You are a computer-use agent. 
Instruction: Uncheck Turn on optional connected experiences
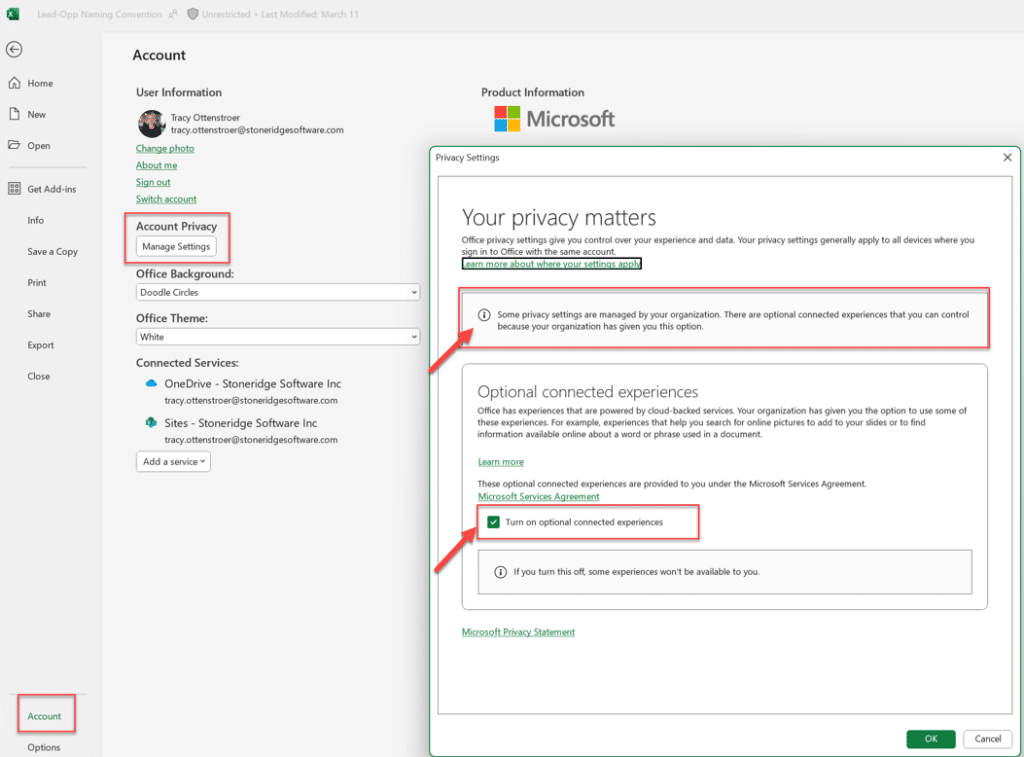(493, 522)
